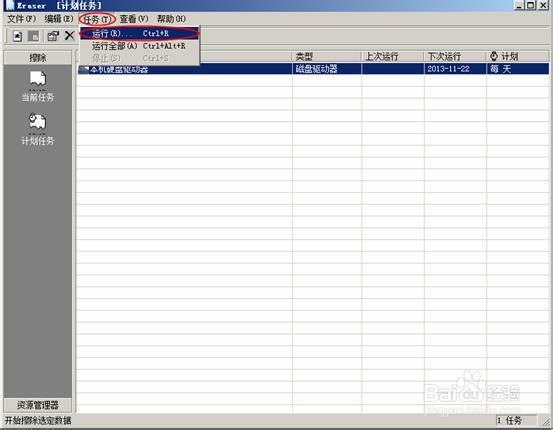
Task: Expand the 擦除 sidebar group
Action: point(38,57)
